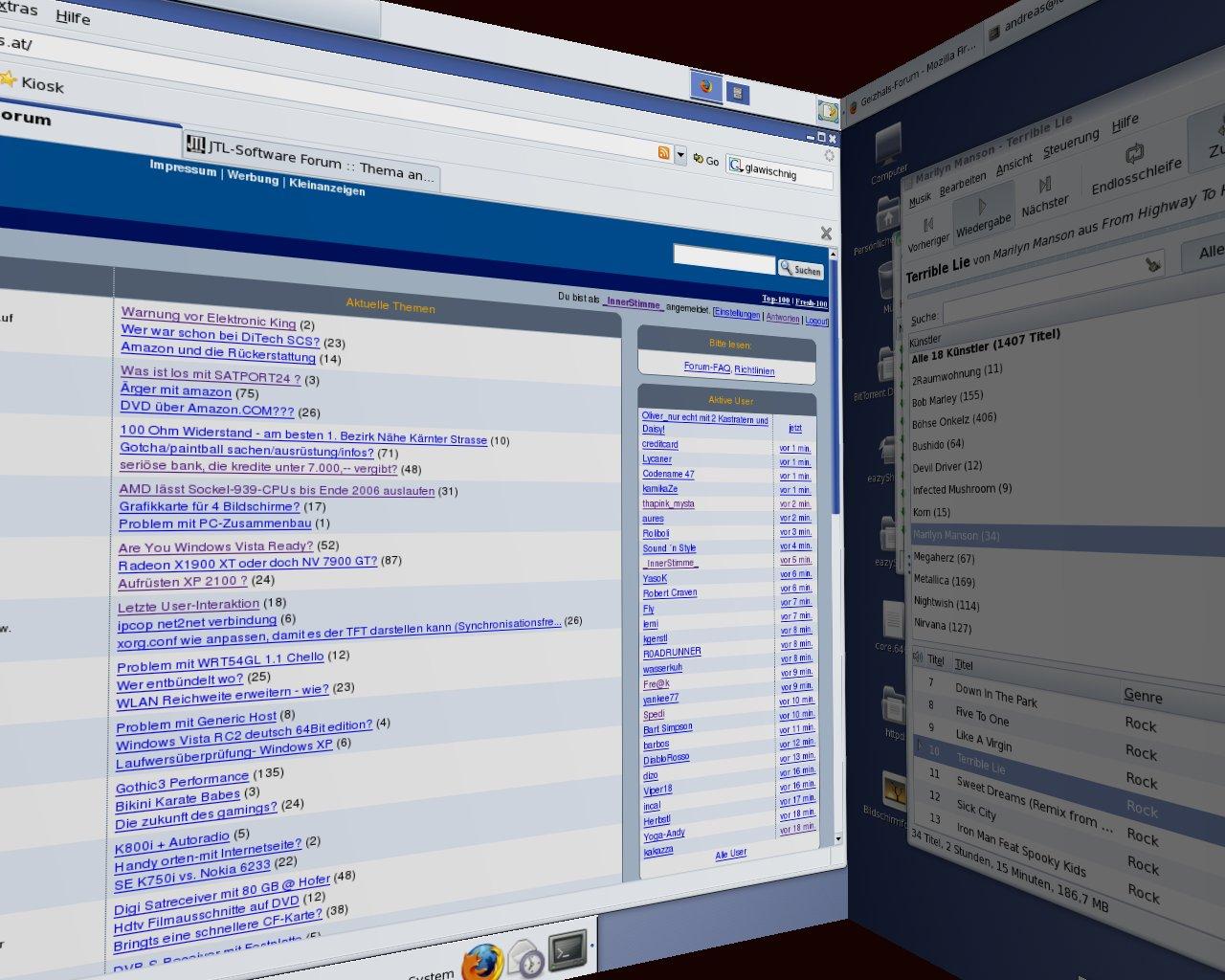
Task: Launch Evolution mail from the bottom panel
Action: click(x=526, y=958)
